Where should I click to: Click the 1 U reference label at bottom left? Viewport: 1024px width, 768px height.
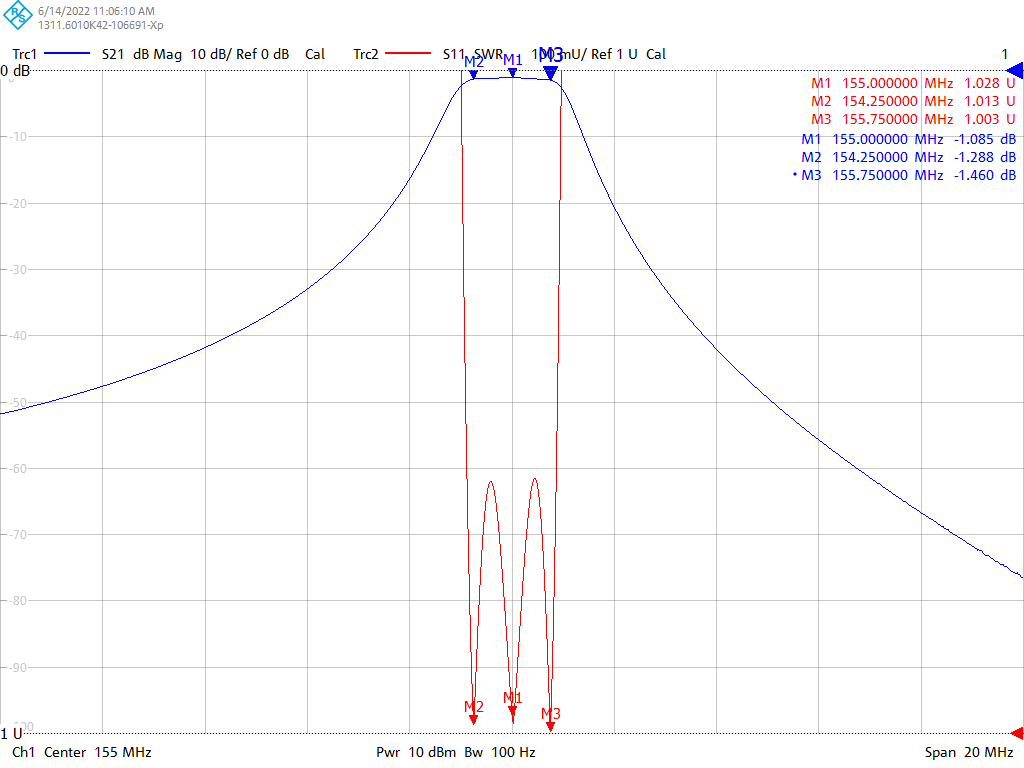[x=11, y=734]
